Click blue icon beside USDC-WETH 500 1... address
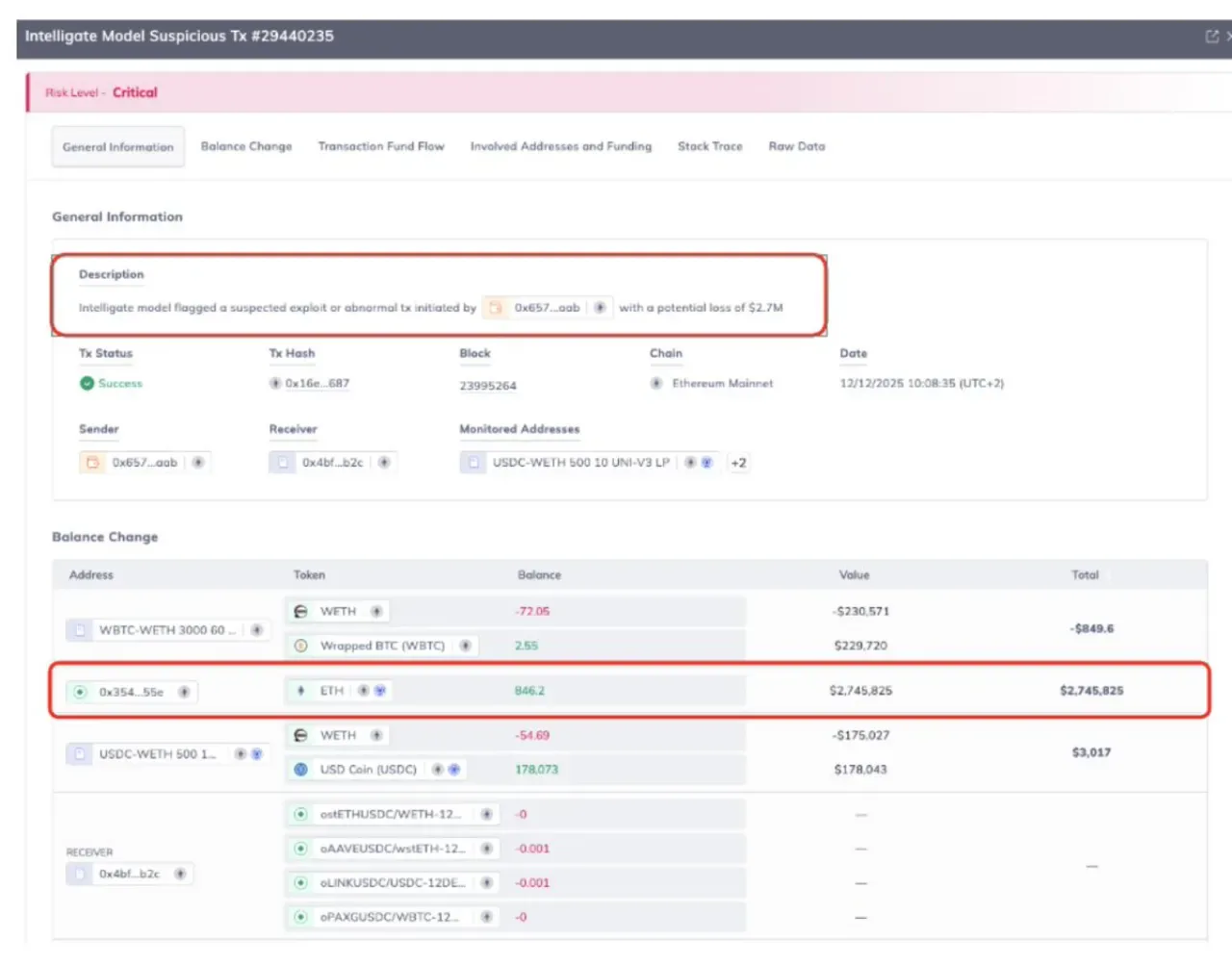1232x965 pixels. click(x=257, y=754)
